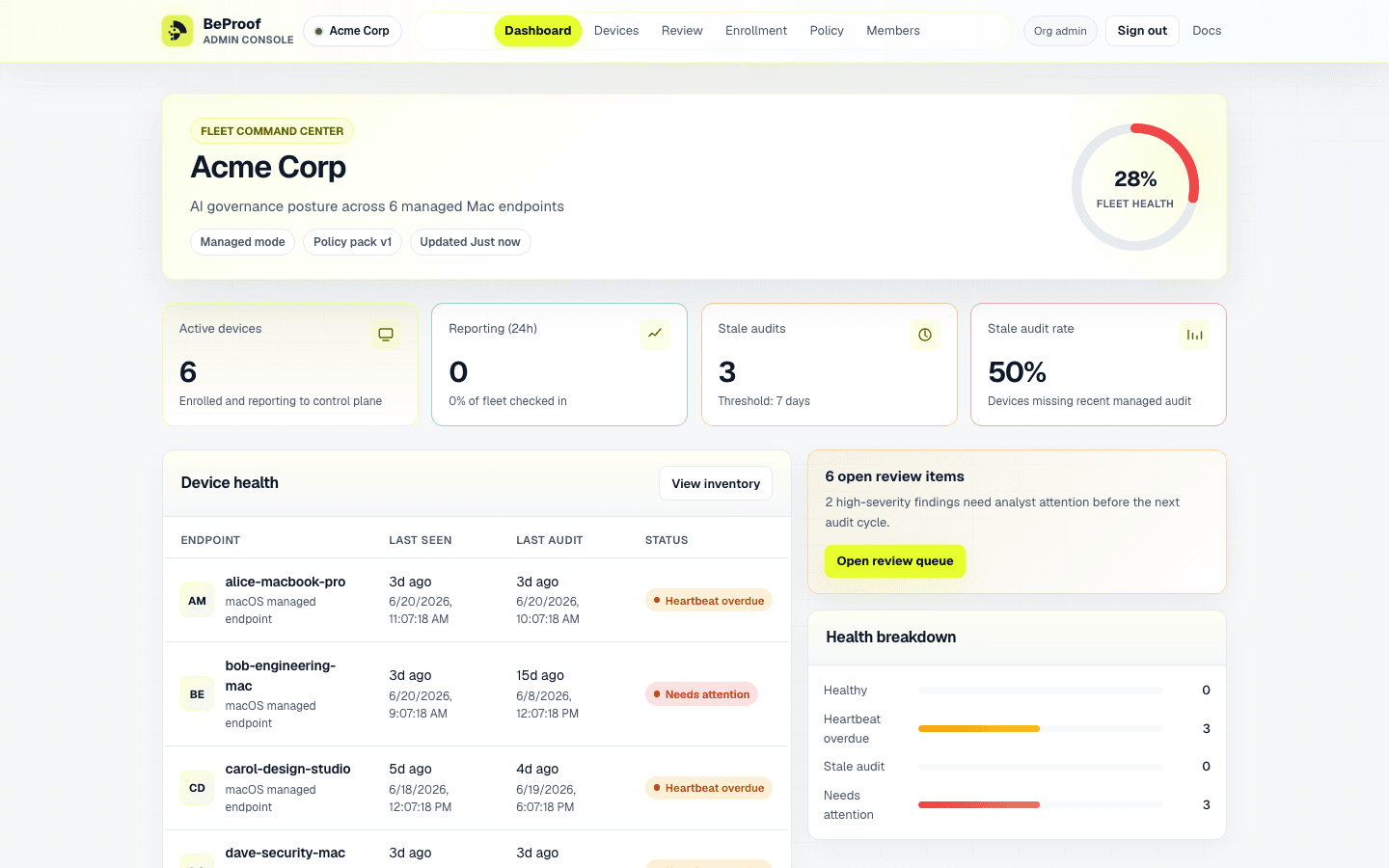
Task: Navigate to the Members tab
Action: pyautogui.click(x=893, y=31)
